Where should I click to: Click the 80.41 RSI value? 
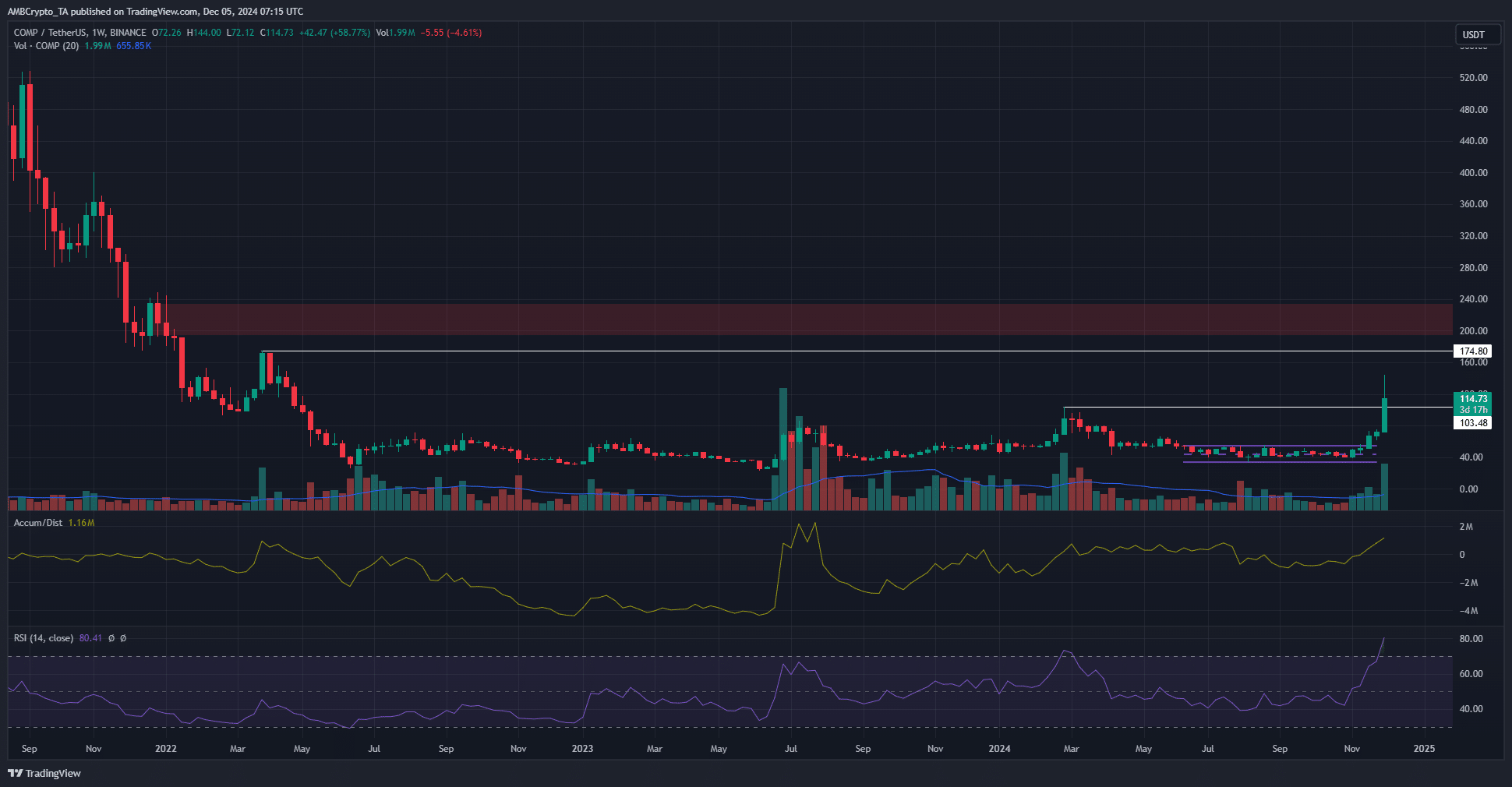coord(90,638)
